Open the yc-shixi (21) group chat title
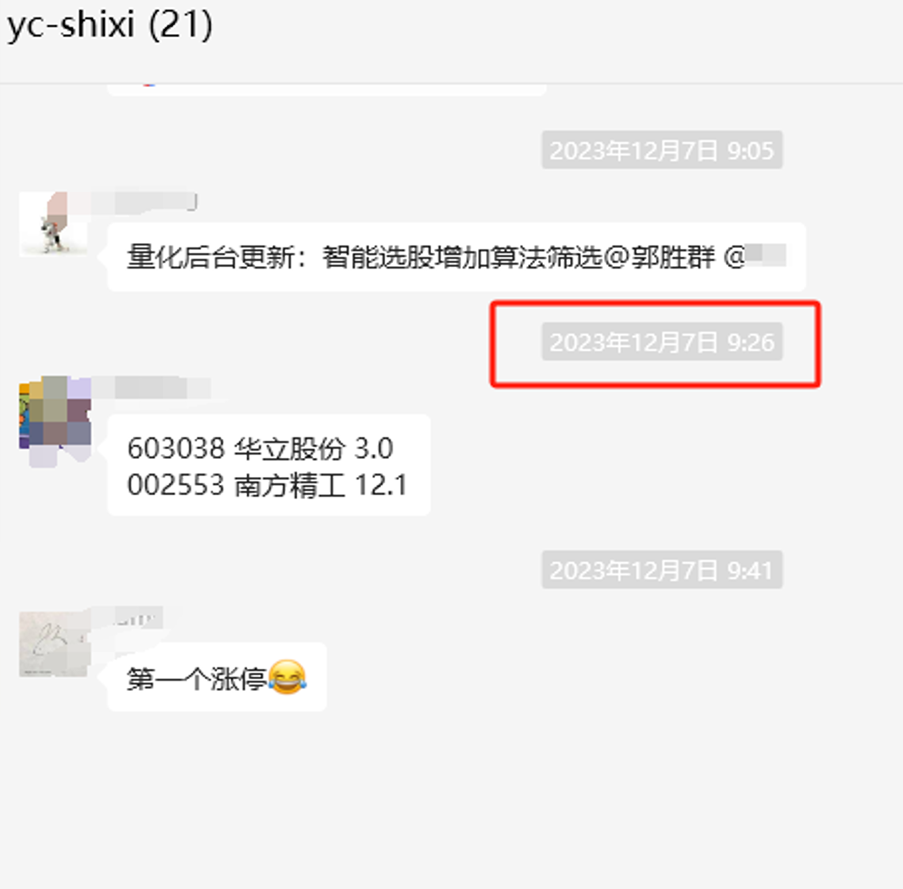 [109, 25]
